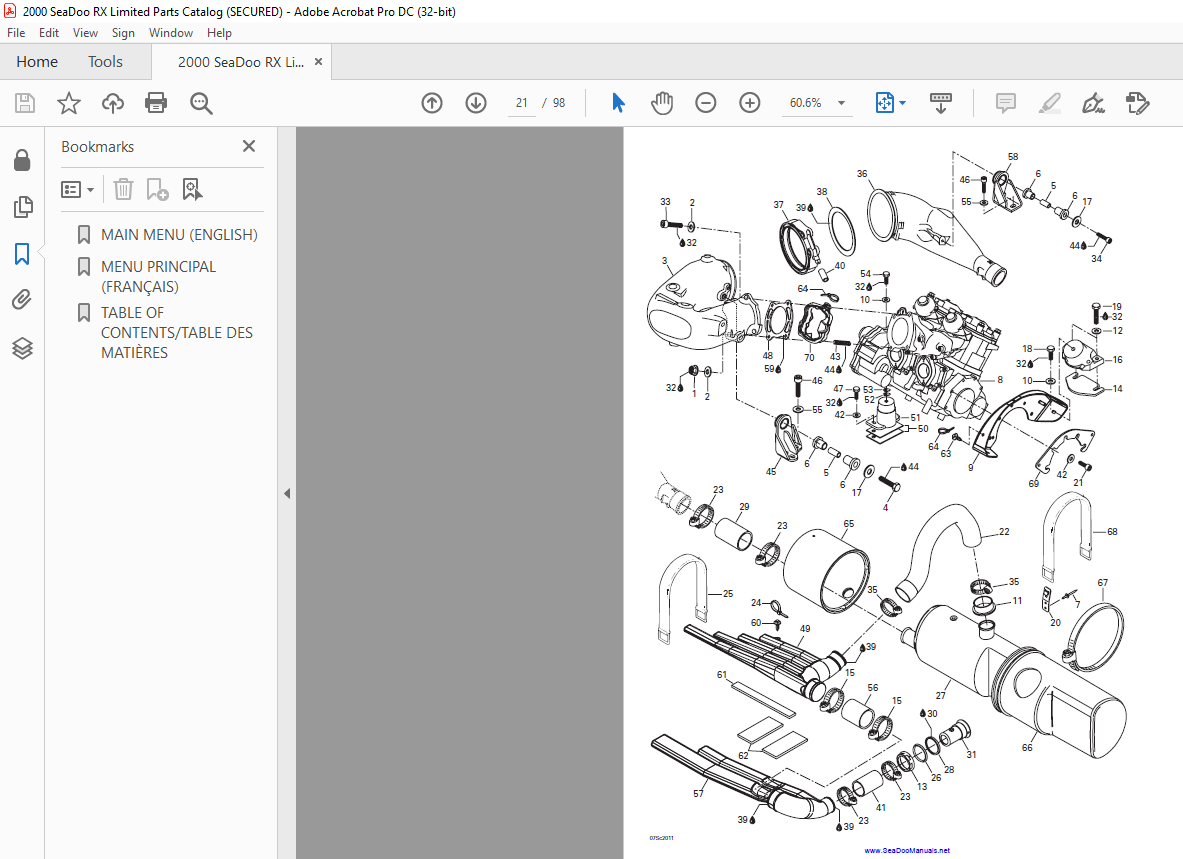
Task: Click the find current bookmark icon
Action: [x=192, y=189]
